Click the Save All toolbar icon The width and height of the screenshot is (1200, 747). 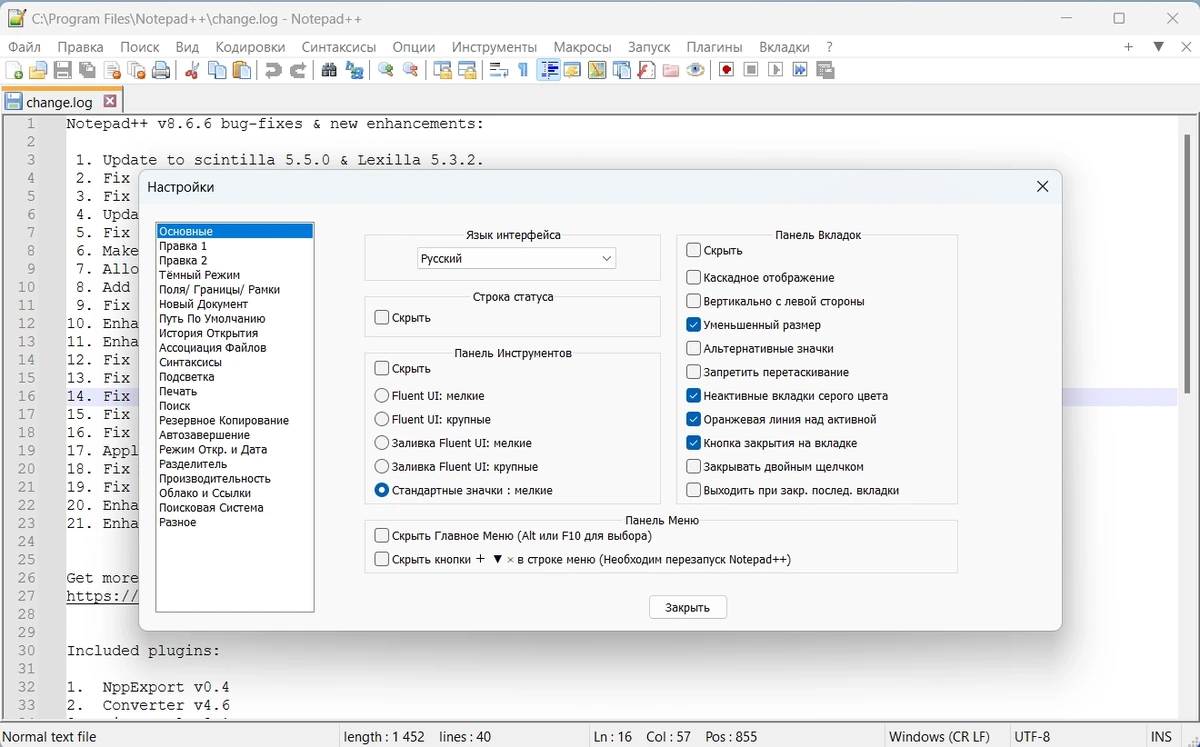point(87,70)
